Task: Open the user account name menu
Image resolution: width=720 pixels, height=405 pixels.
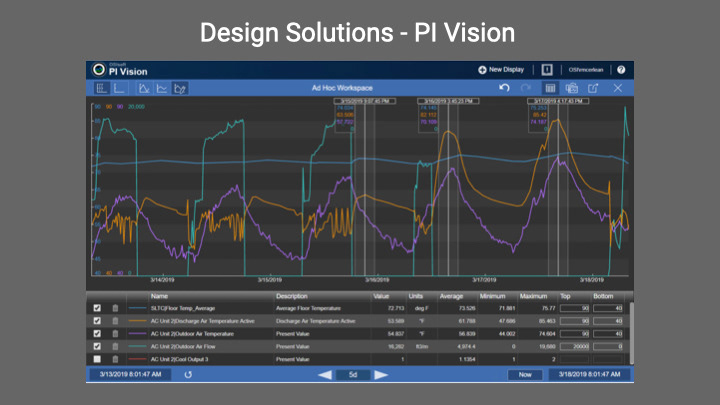Action: (x=585, y=70)
